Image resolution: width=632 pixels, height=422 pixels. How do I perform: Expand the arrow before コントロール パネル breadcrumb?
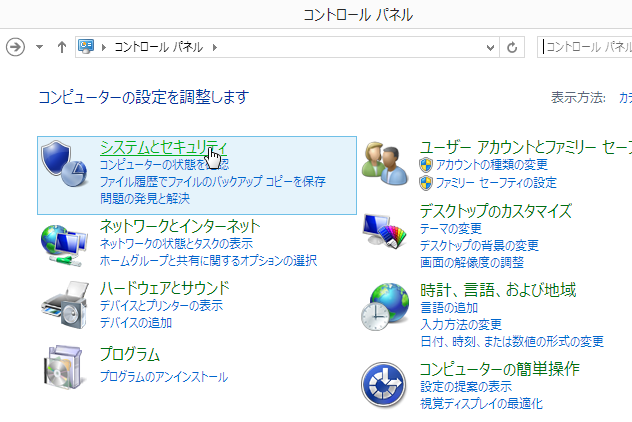tap(104, 48)
